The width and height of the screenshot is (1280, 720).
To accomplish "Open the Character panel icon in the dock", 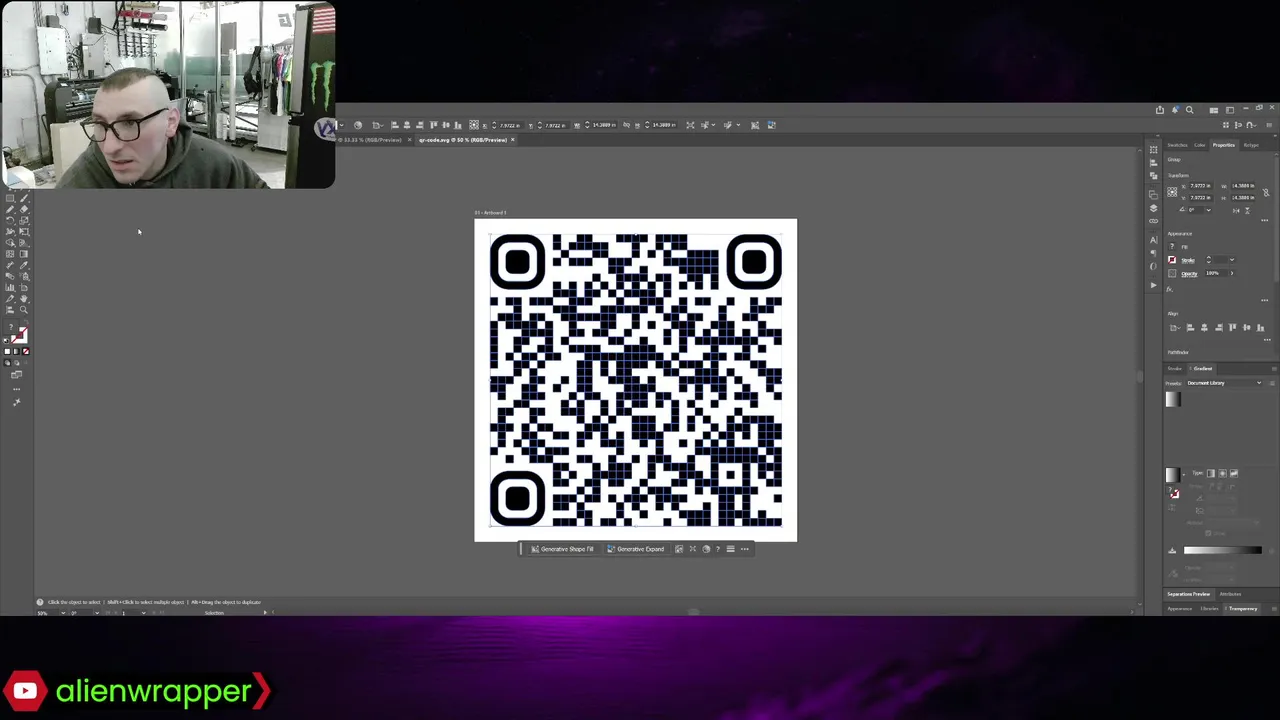I will (1153, 240).
